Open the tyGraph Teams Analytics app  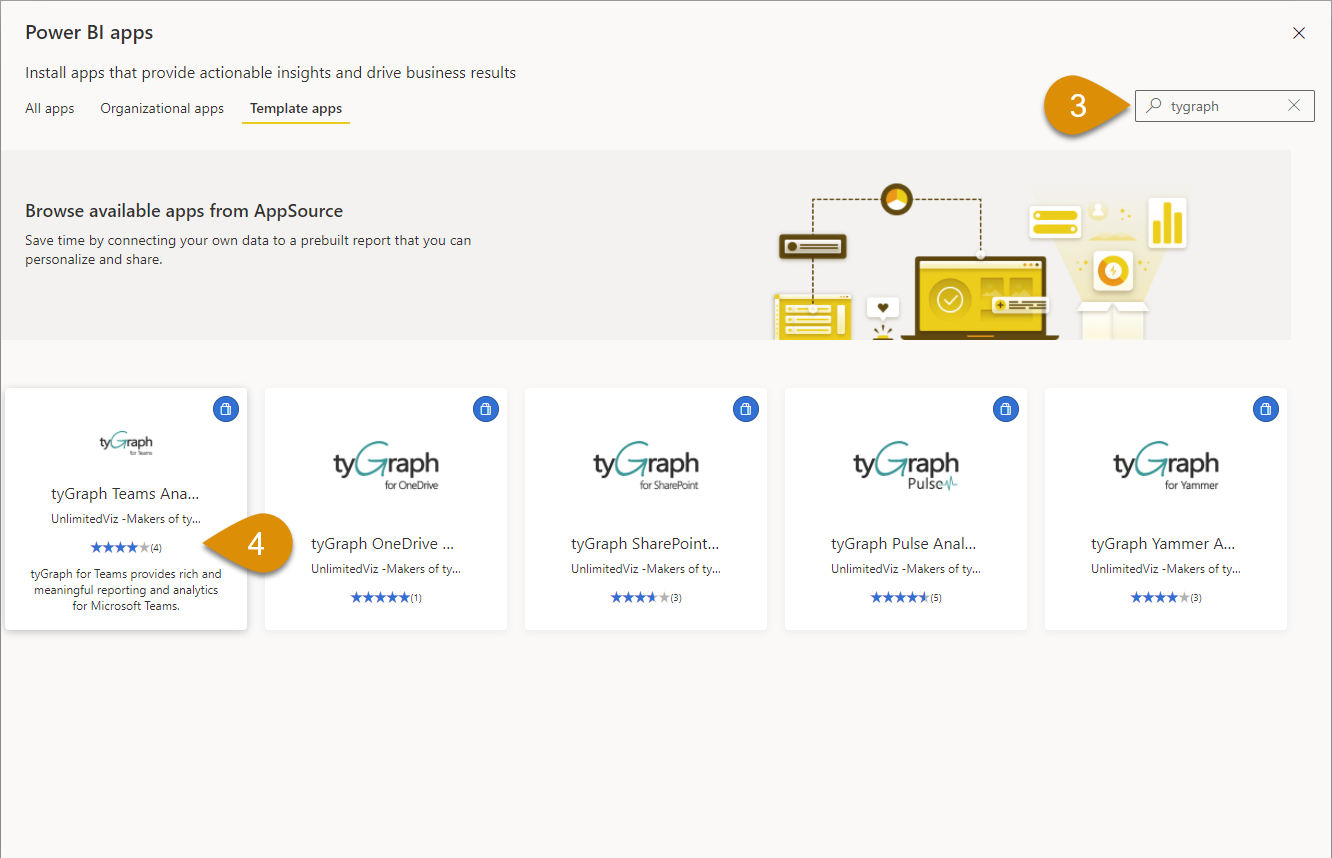pos(124,493)
